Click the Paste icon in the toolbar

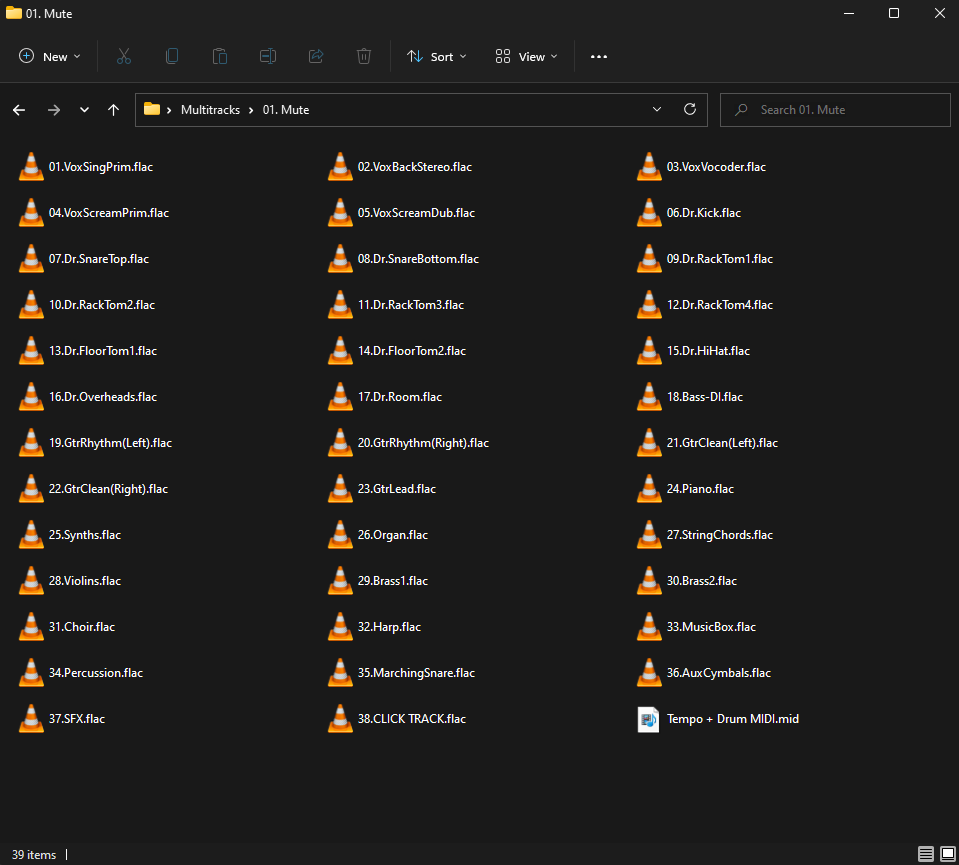(219, 56)
